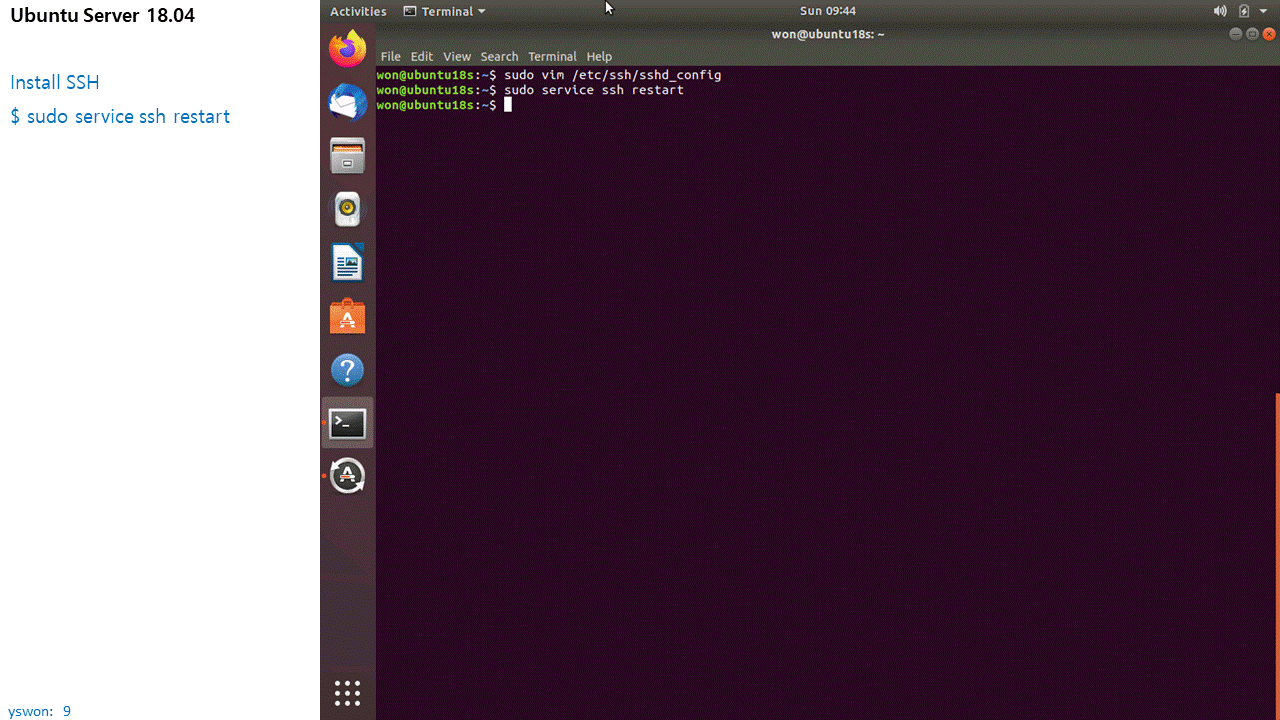Maximize the terminal window
The height and width of the screenshot is (720, 1280).
point(1252,34)
